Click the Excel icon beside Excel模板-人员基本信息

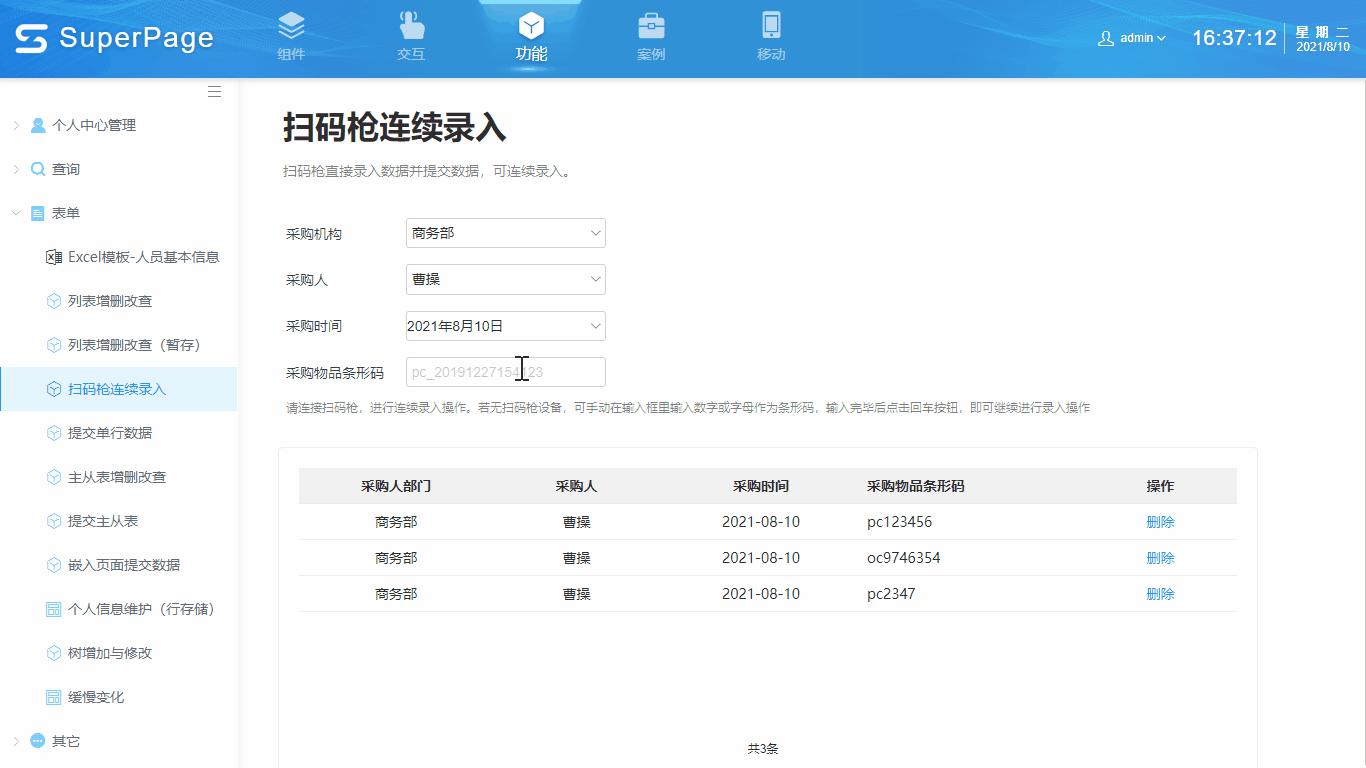[52, 256]
